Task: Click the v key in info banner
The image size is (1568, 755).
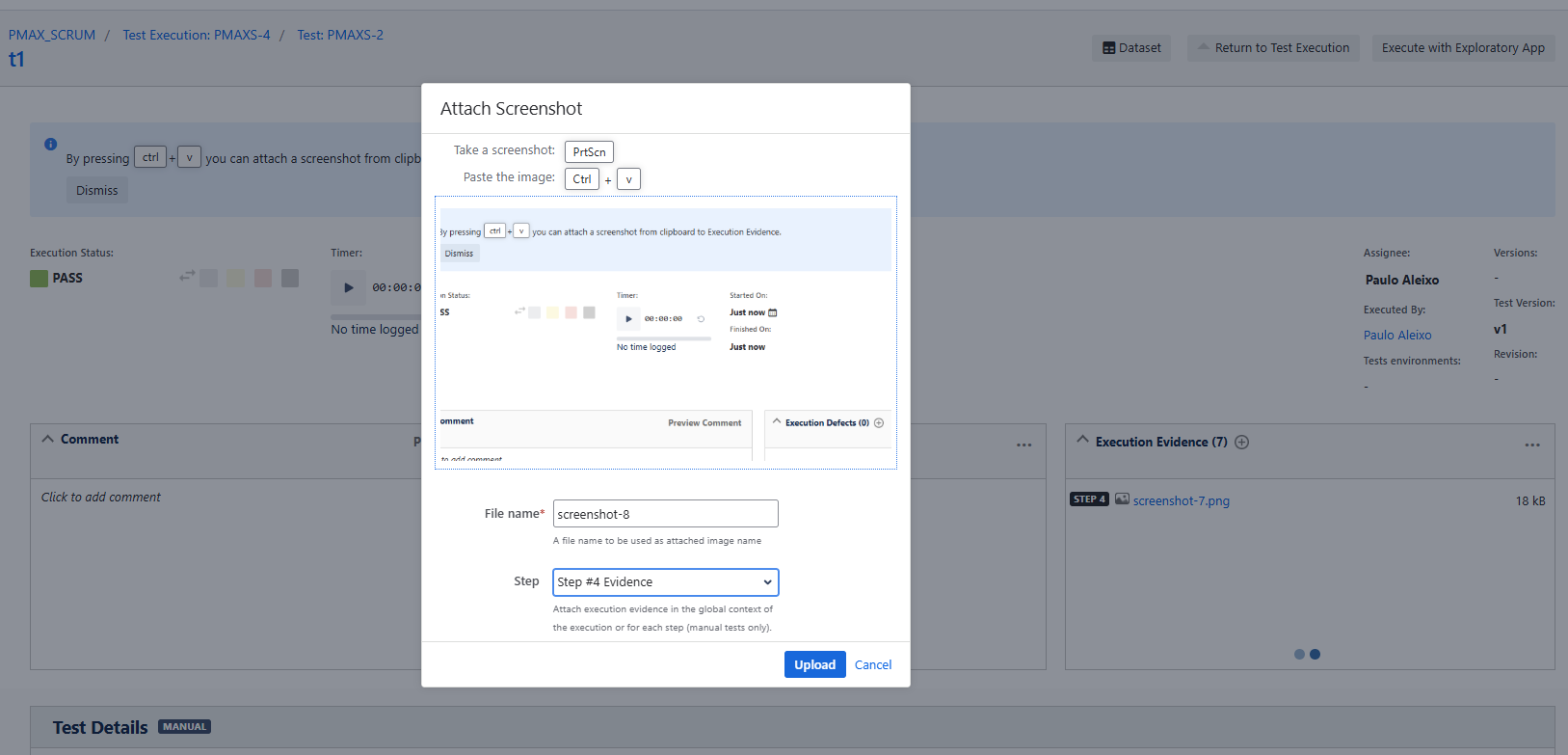Action: pyautogui.click(x=190, y=157)
